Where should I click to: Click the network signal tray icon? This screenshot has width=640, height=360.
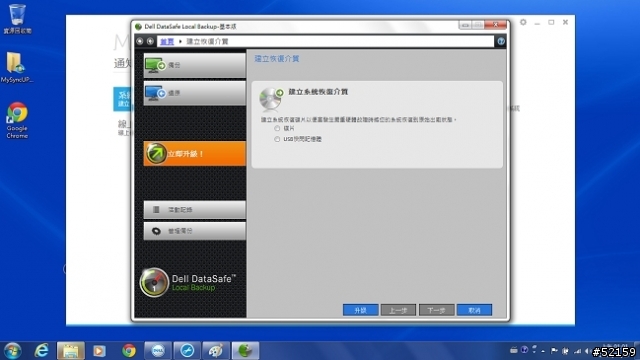[x=577, y=351]
